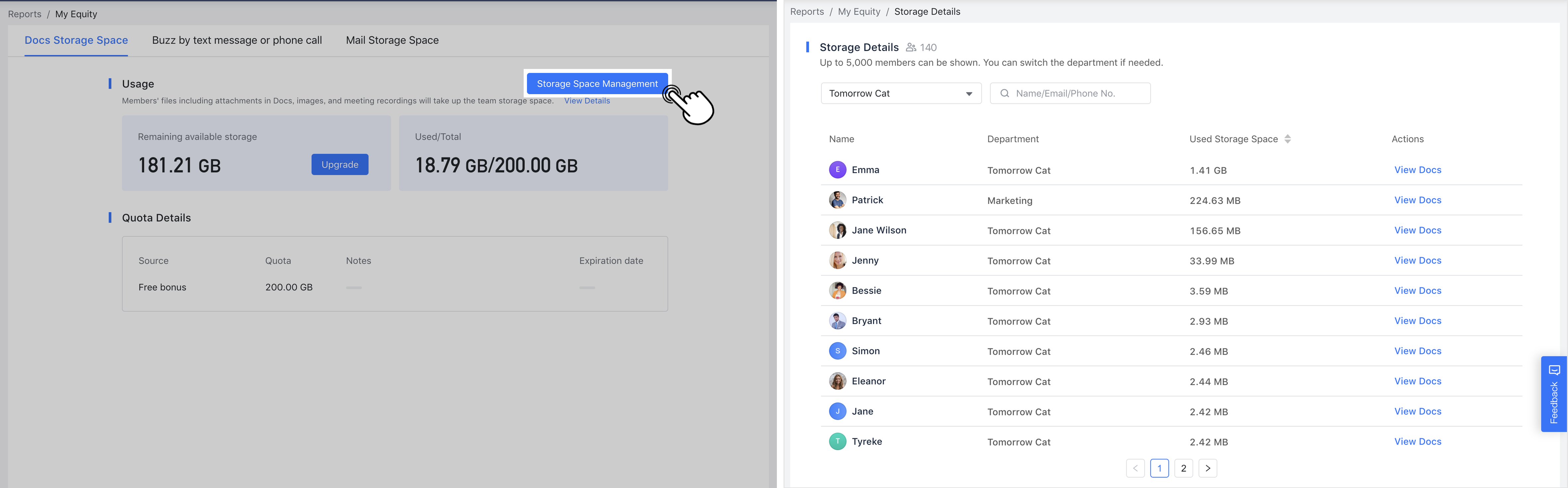Go to next page arrow
The image size is (1568, 488).
[1208, 468]
